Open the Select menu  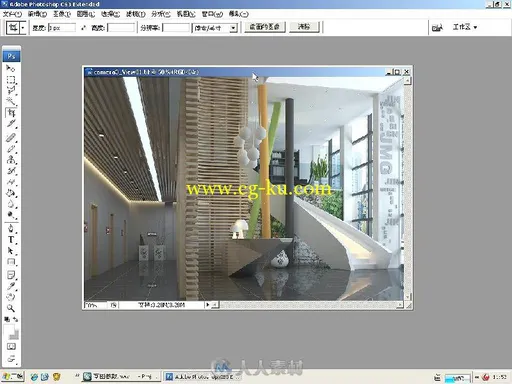point(111,14)
